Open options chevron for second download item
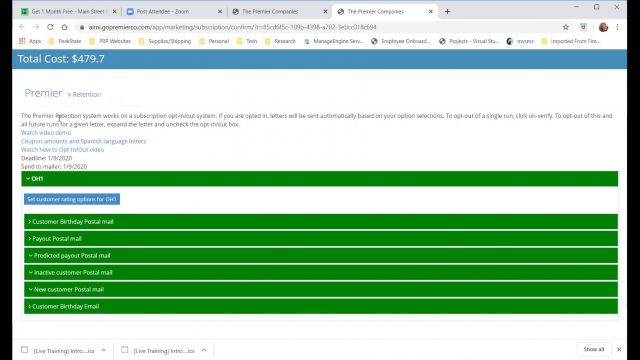The width and height of the screenshot is (640, 360). tap(204, 350)
